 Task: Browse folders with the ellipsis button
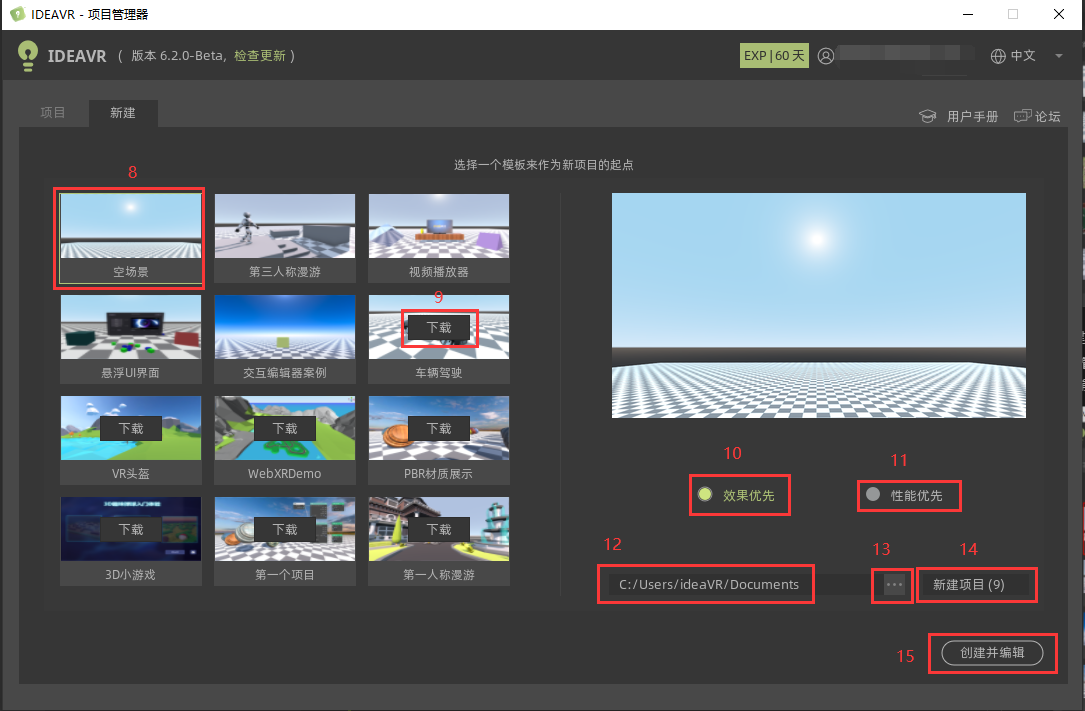coord(894,584)
